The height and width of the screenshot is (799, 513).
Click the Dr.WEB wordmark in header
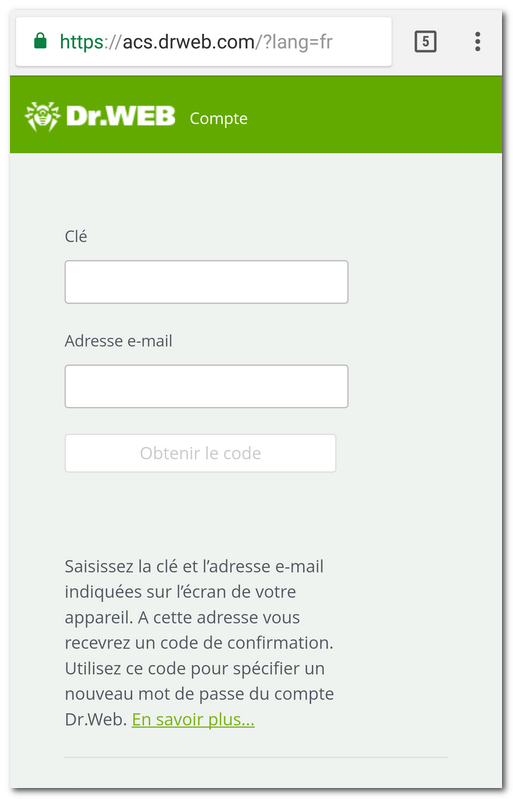click(x=121, y=117)
